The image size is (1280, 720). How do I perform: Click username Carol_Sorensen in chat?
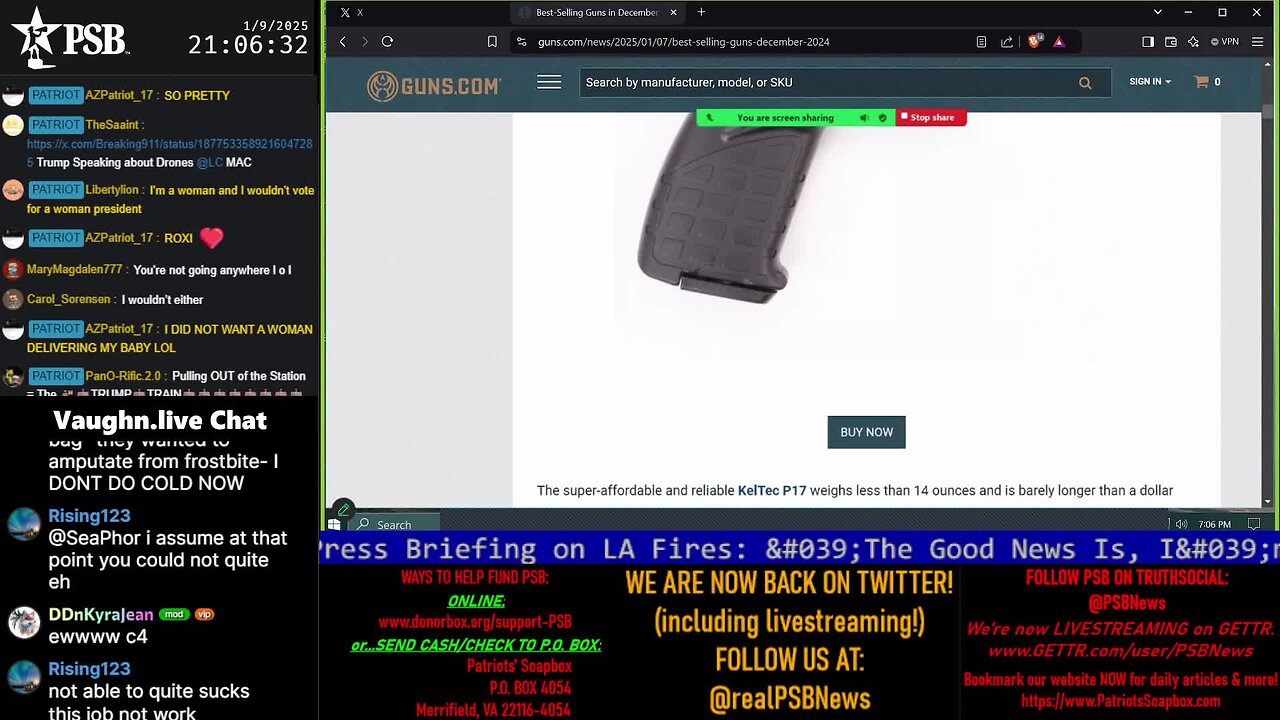pos(69,299)
